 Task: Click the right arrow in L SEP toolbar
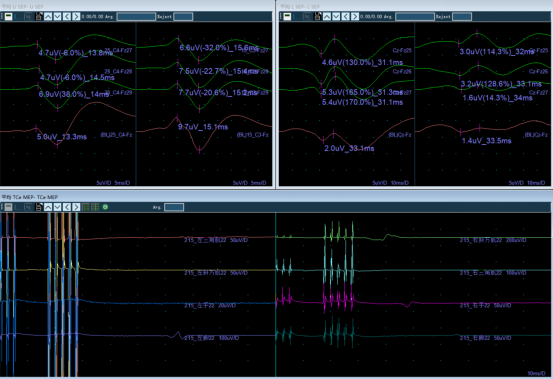coord(355,17)
